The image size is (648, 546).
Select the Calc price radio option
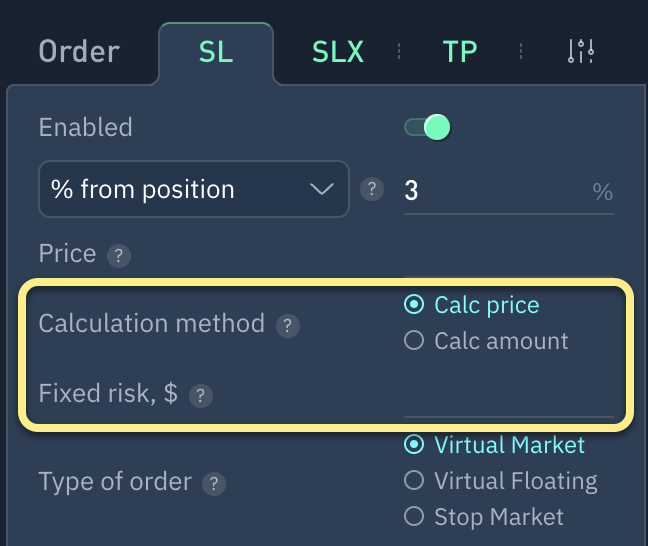[414, 305]
